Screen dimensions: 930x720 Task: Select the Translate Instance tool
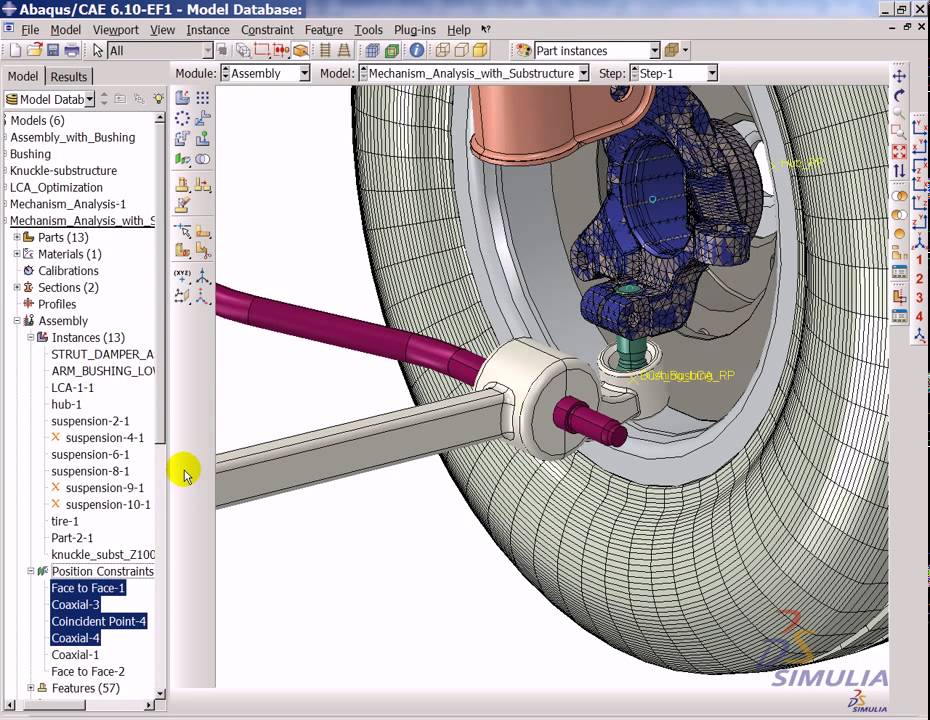(203, 118)
